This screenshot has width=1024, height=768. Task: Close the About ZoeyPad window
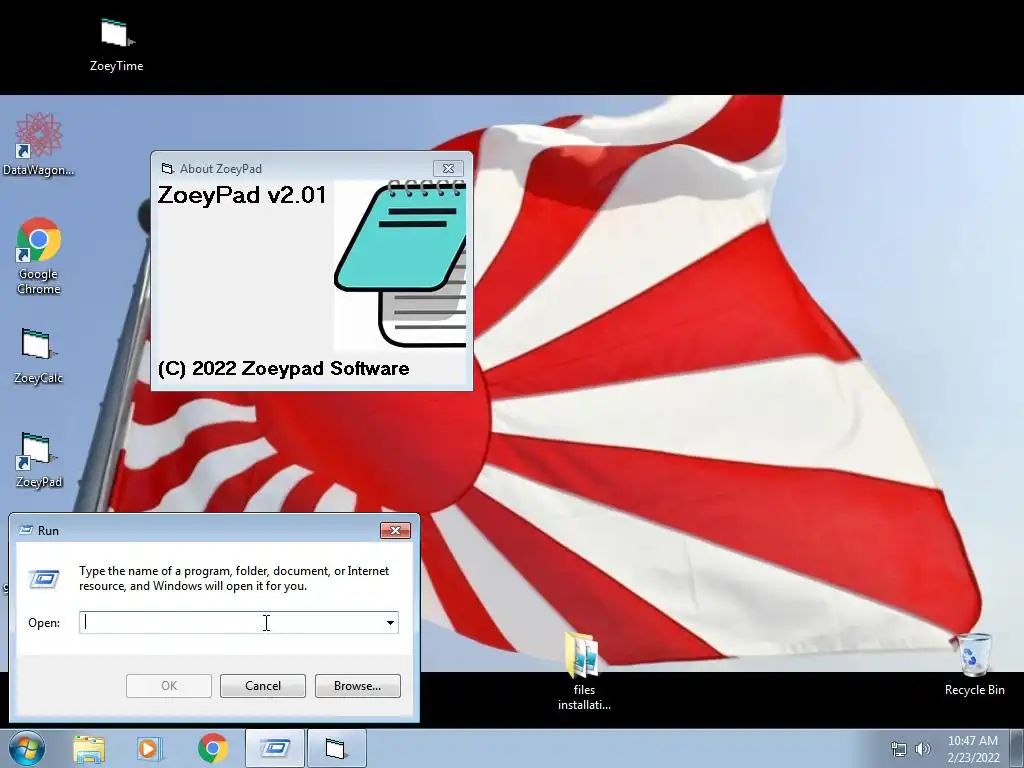click(448, 168)
